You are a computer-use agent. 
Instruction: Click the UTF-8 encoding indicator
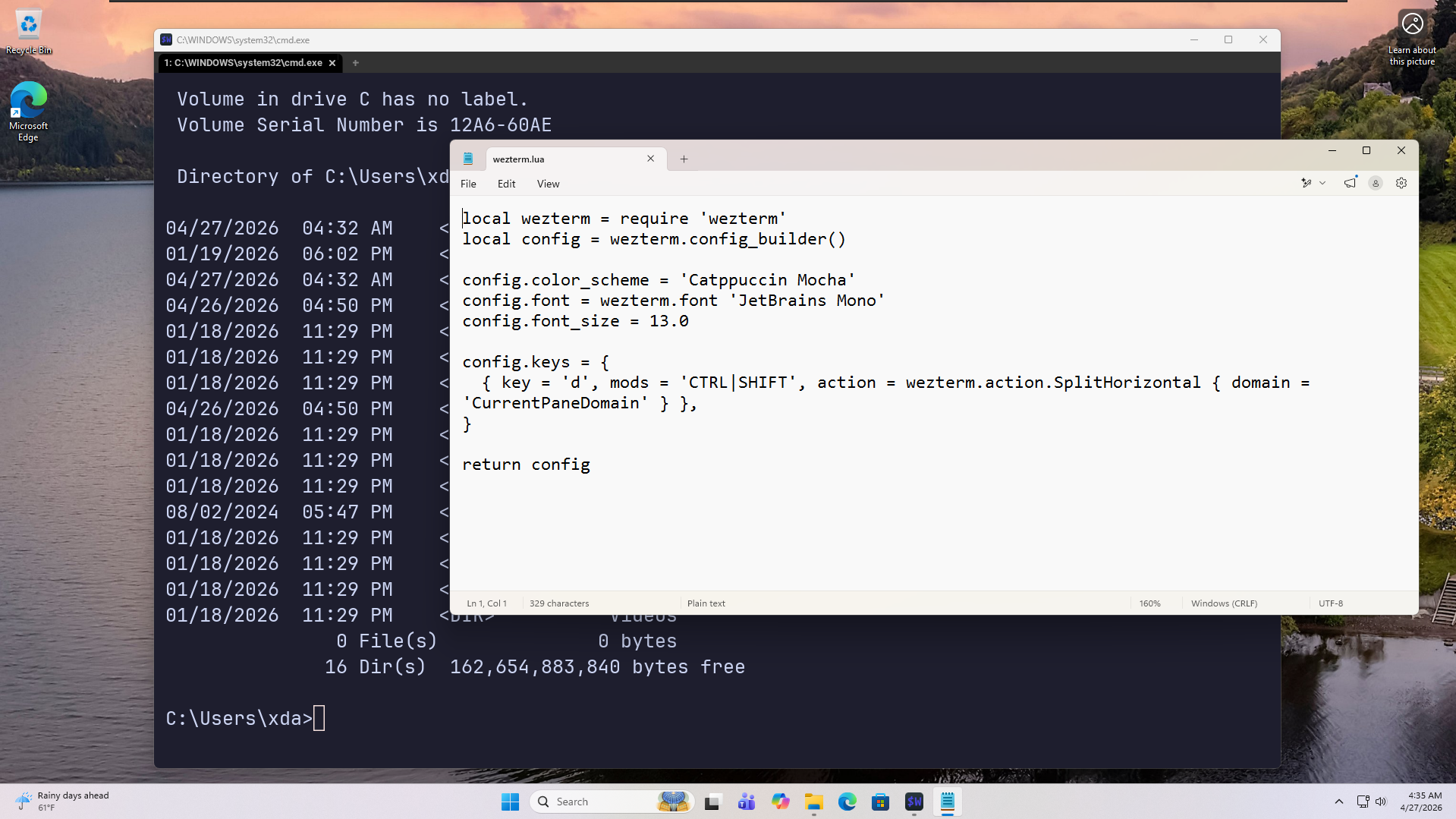click(1331, 603)
